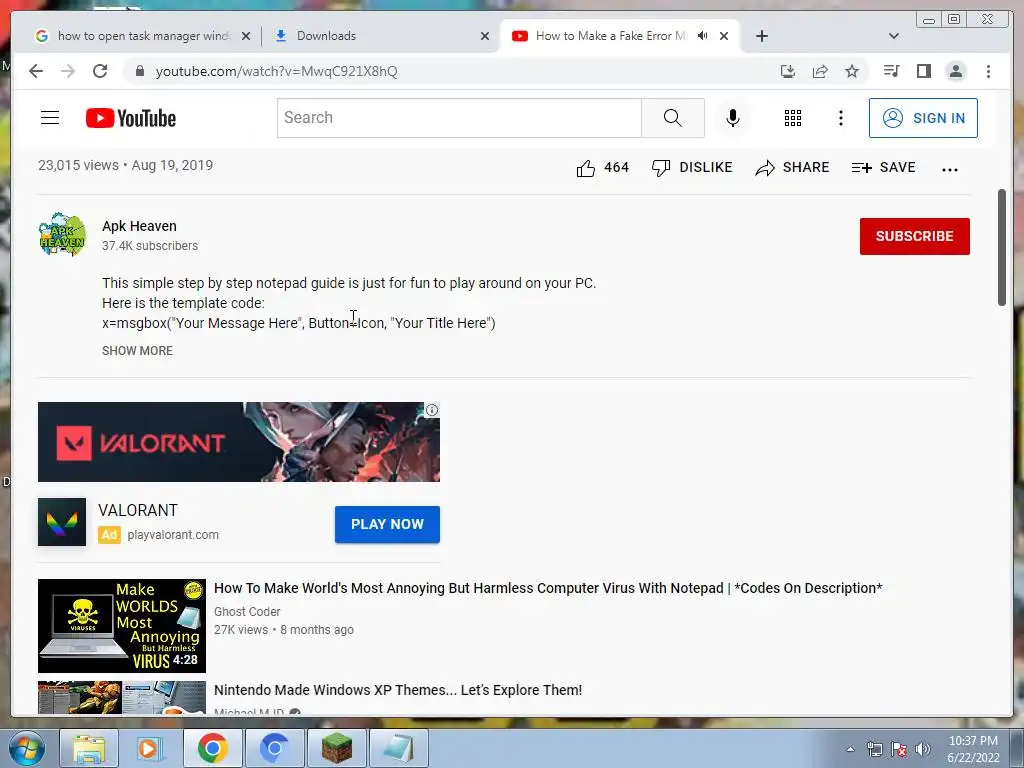Open Nintendo Windows XP Themes video title

398,690
